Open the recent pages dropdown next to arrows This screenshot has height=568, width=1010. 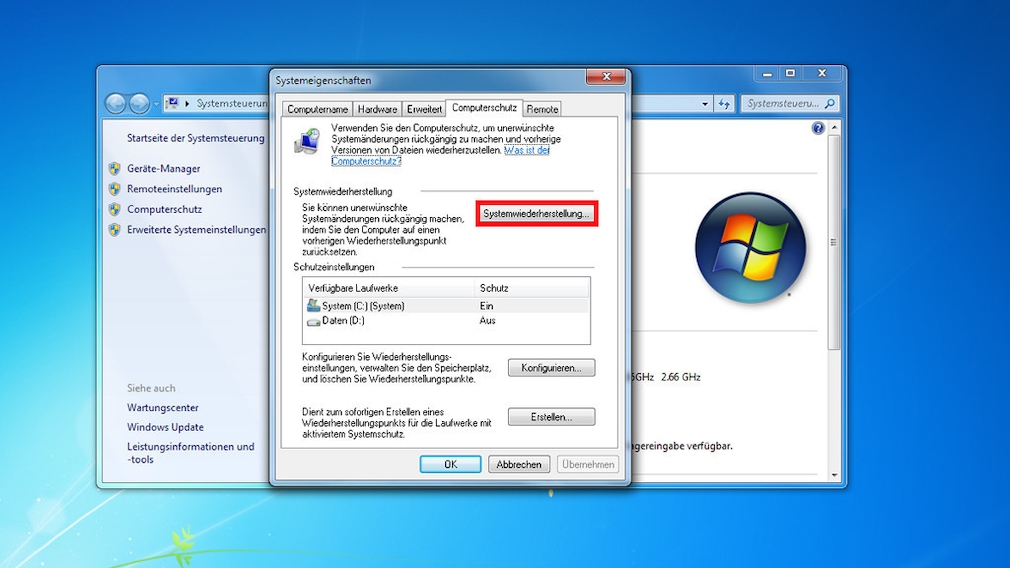(156, 104)
